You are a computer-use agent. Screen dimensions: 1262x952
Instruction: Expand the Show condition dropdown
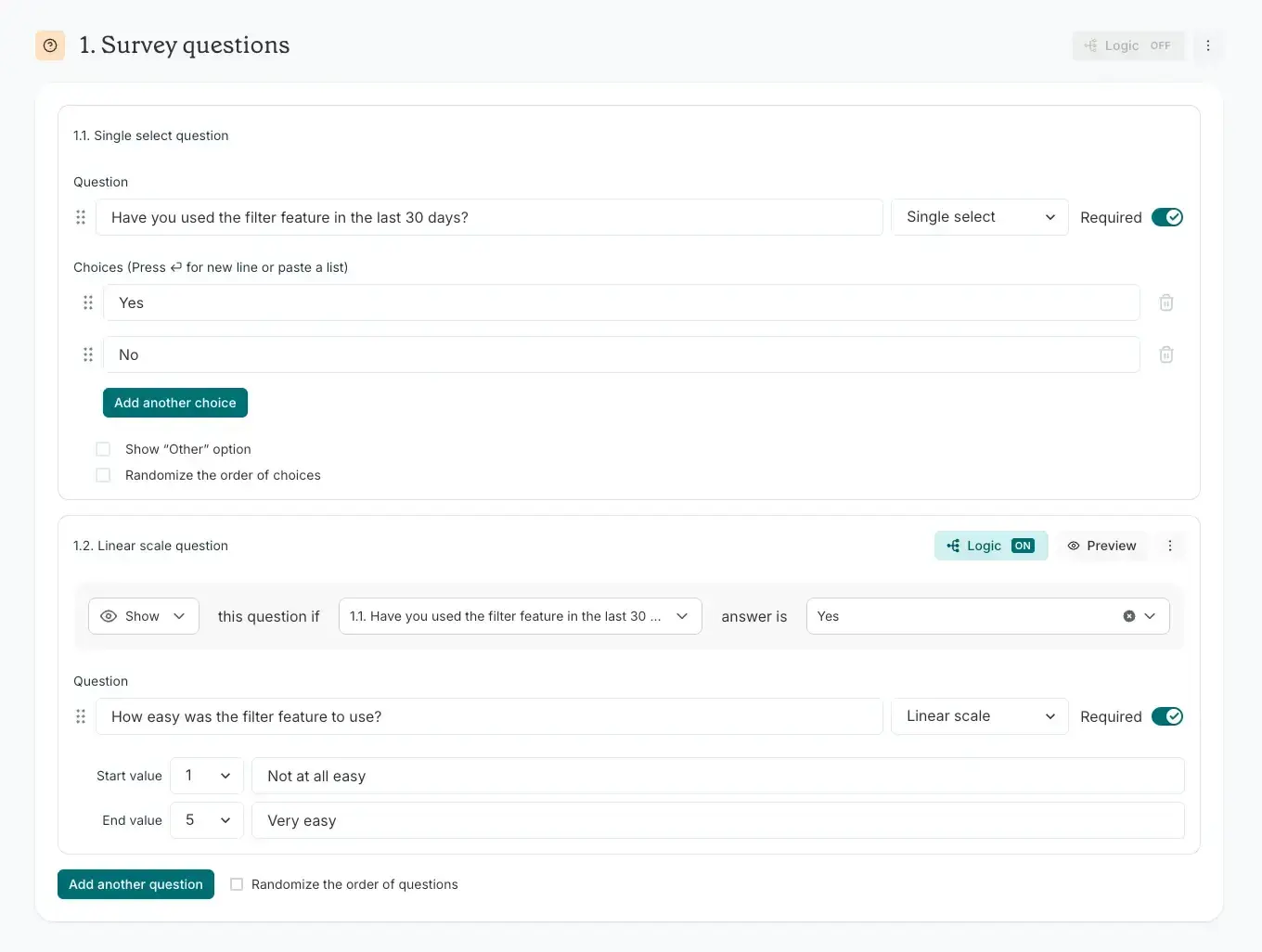coord(144,616)
